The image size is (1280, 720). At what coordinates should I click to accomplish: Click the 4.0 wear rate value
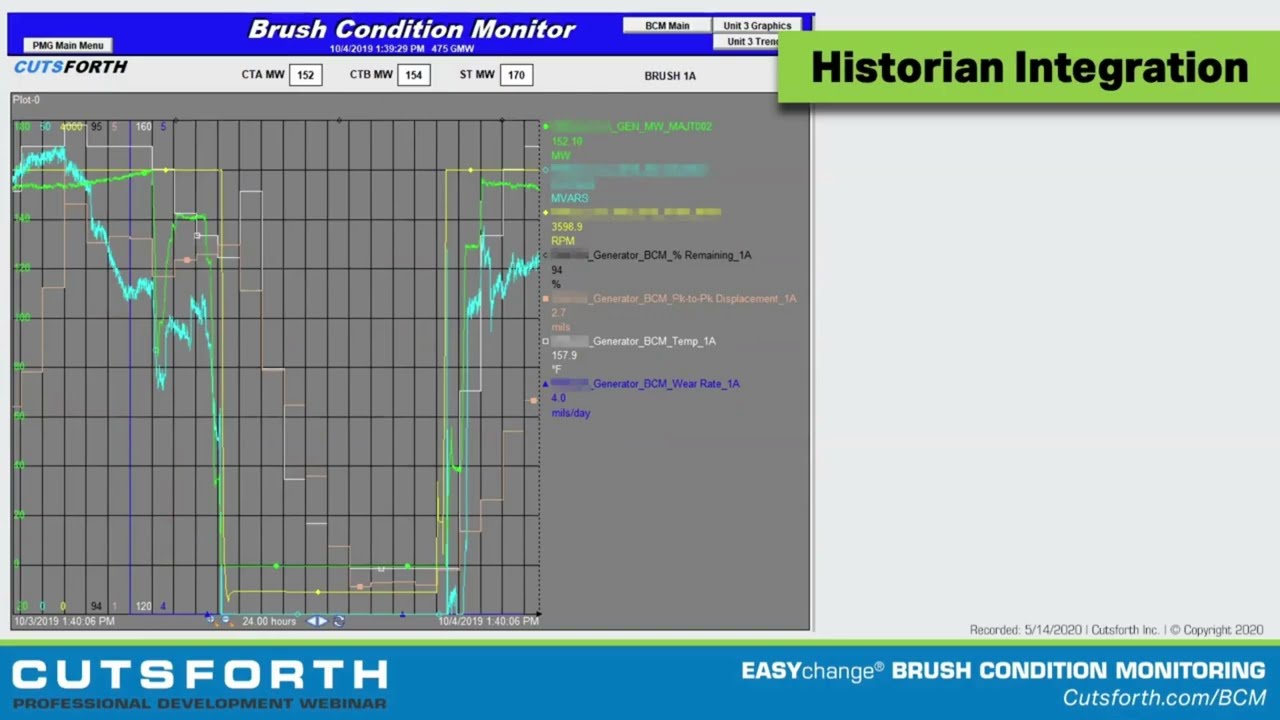pyautogui.click(x=558, y=398)
